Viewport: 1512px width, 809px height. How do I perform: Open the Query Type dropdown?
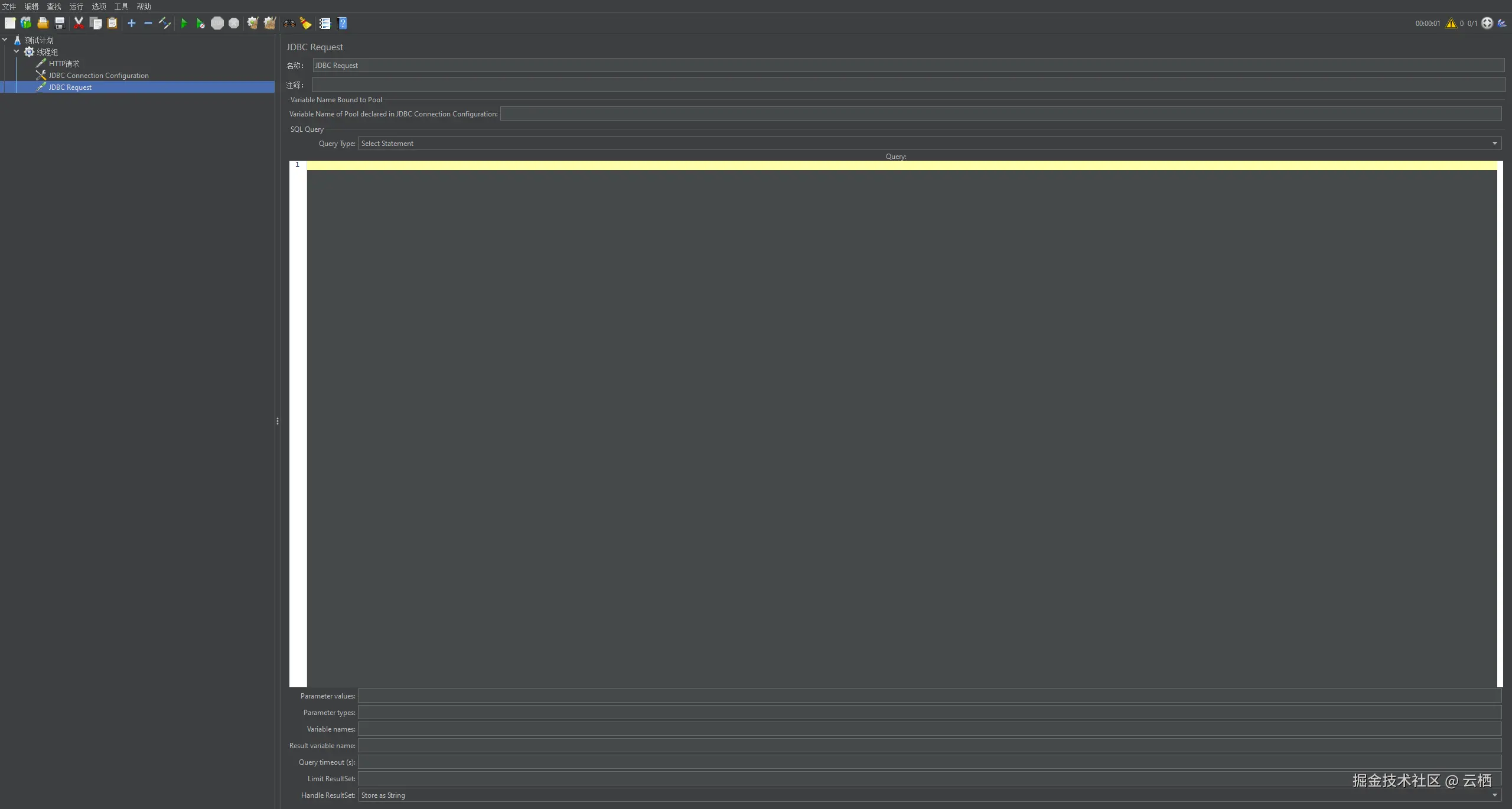click(1494, 144)
